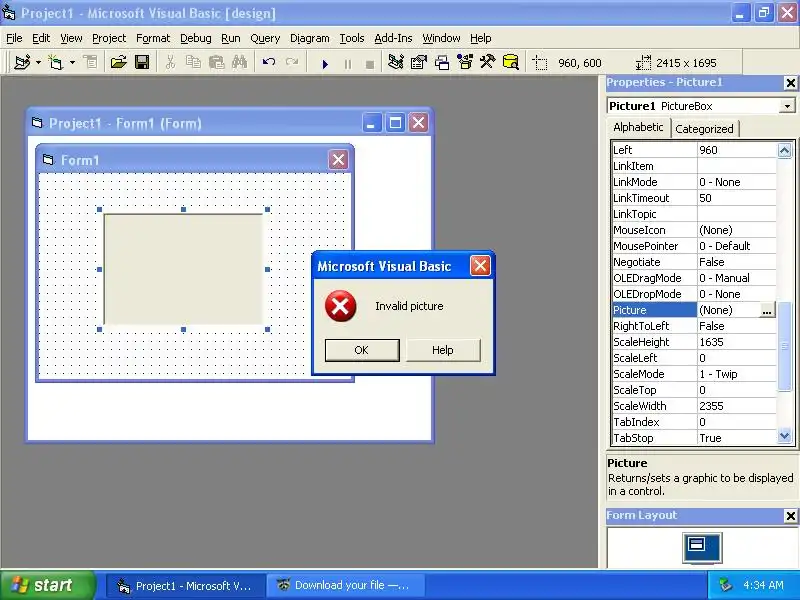Open the Diagram menu
This screenshot has width=800, height=600.
310,38
